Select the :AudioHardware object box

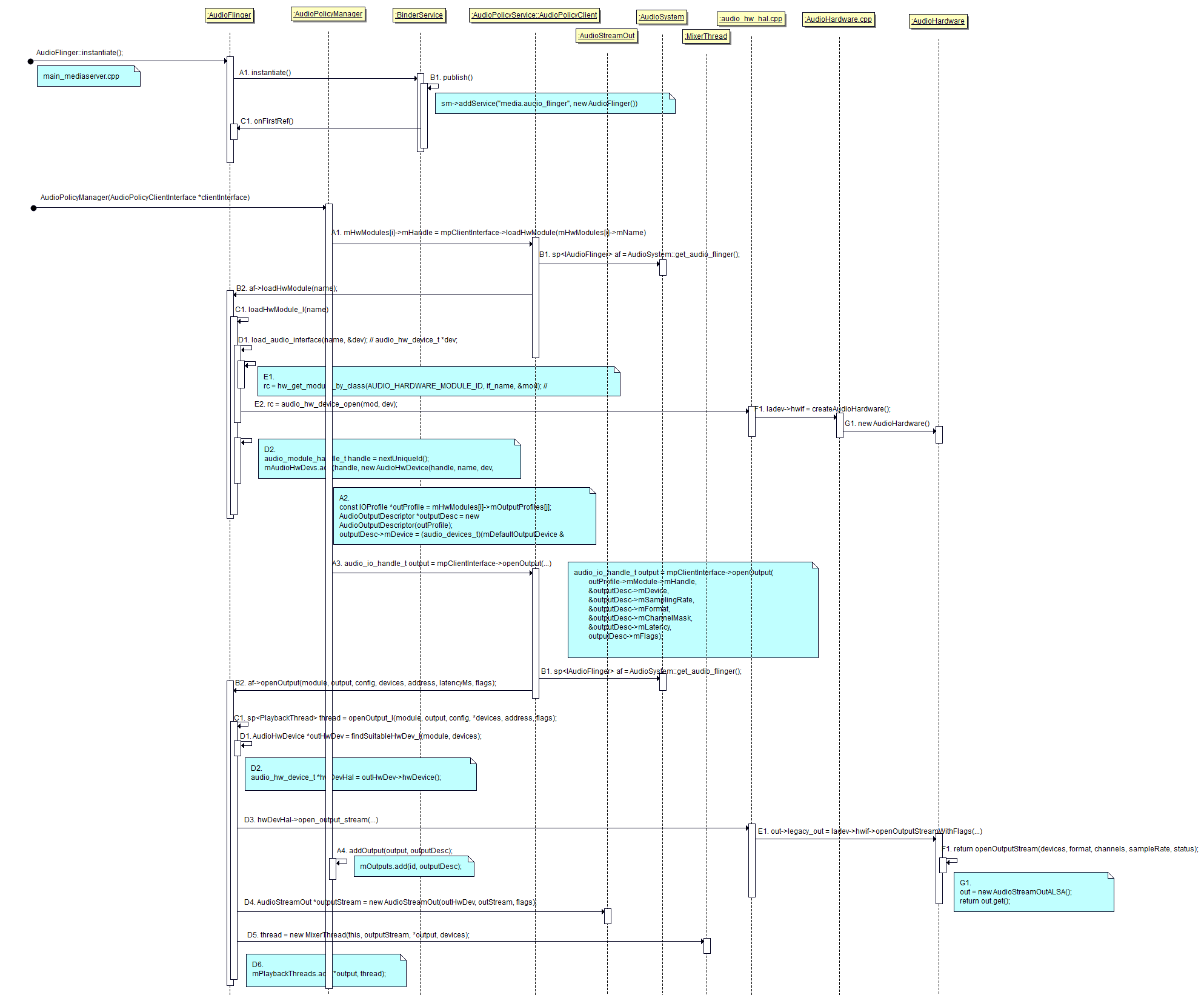[938, 21]
